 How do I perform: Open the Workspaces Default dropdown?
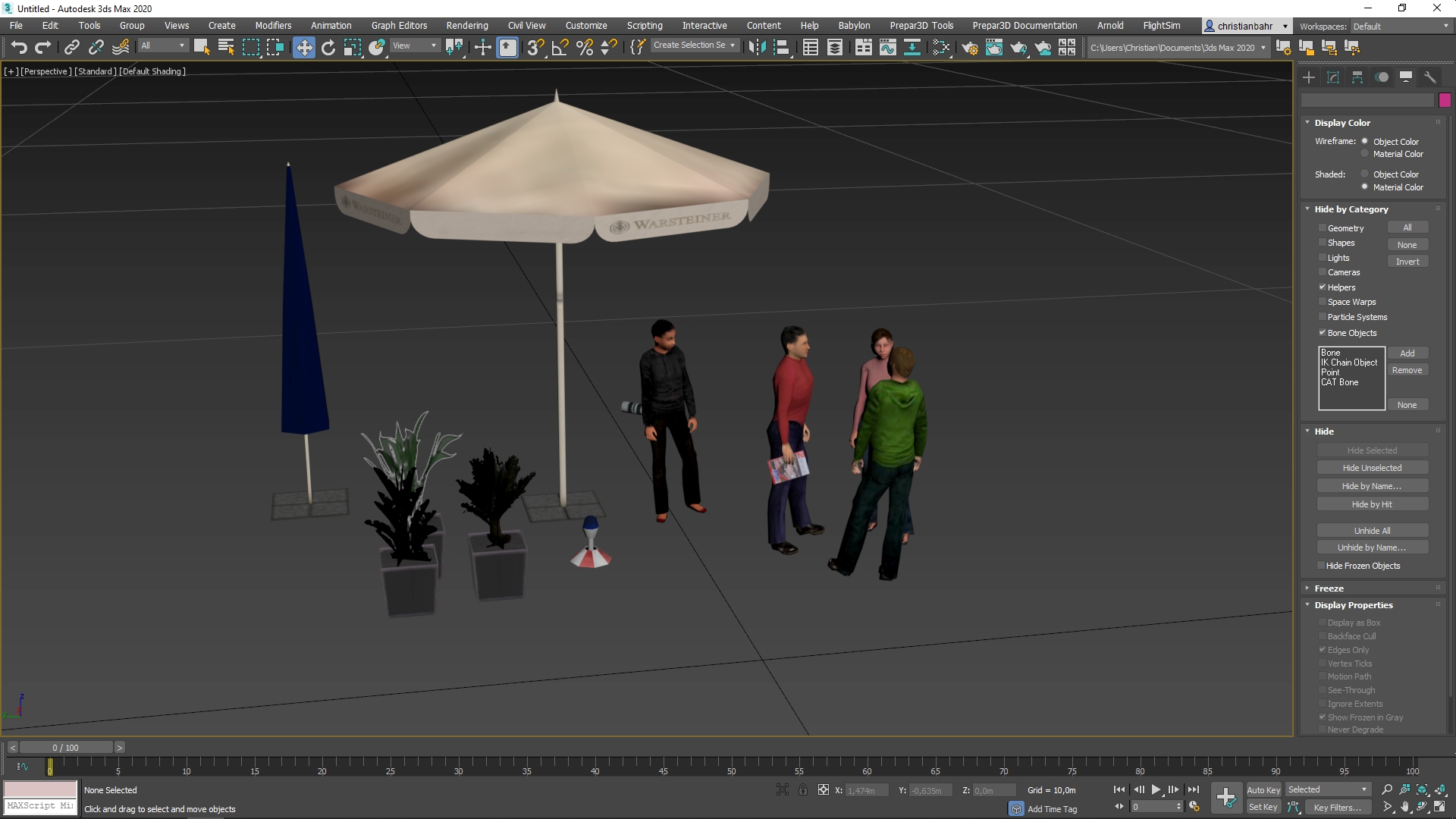click(x=1401, y=27)
